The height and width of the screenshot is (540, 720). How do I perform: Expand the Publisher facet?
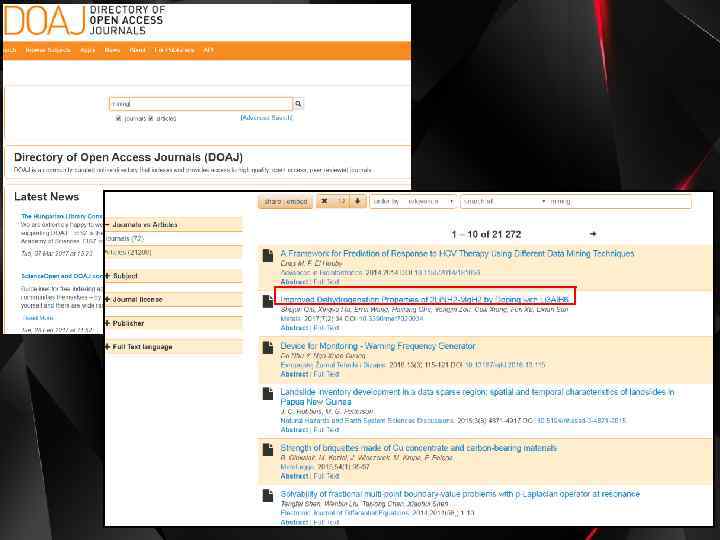click(174, 323)
